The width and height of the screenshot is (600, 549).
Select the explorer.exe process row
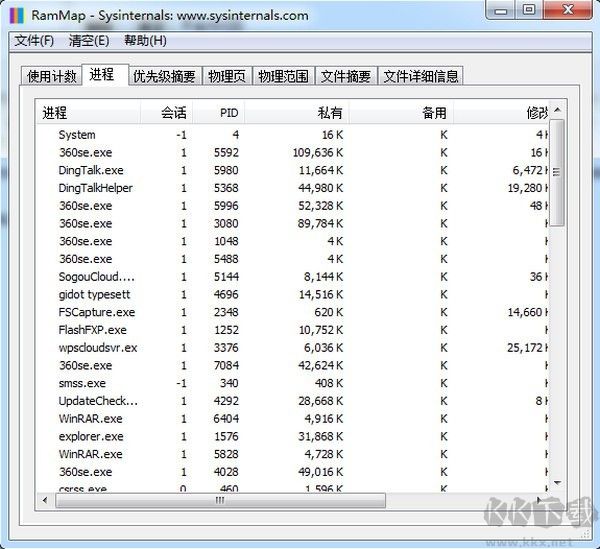(293, 437)
